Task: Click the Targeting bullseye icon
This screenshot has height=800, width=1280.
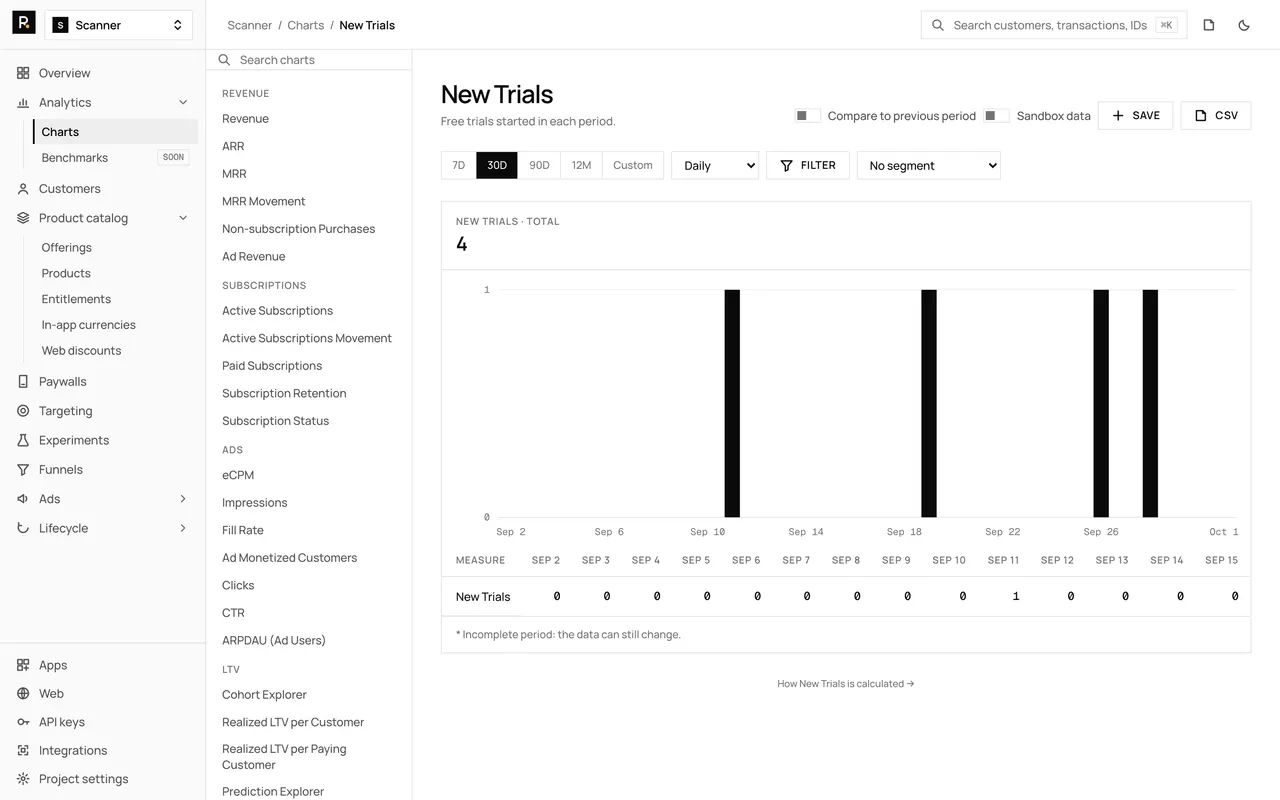Action: coord(23,411)
